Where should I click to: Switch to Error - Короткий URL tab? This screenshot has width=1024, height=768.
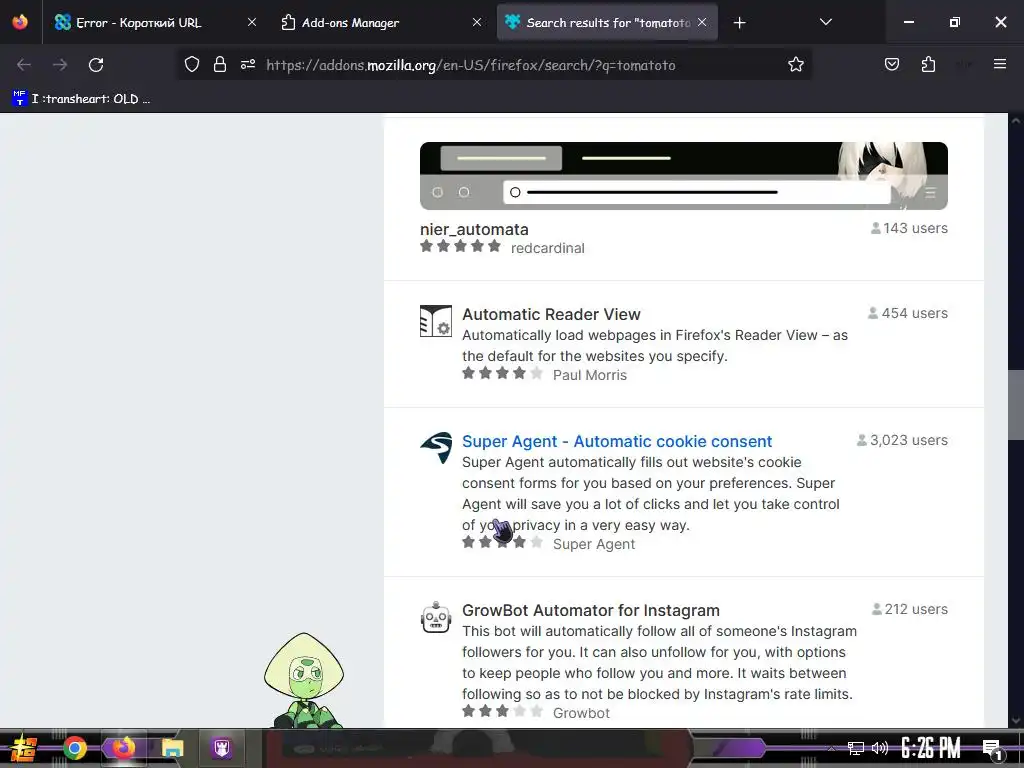tap(152, 22)
